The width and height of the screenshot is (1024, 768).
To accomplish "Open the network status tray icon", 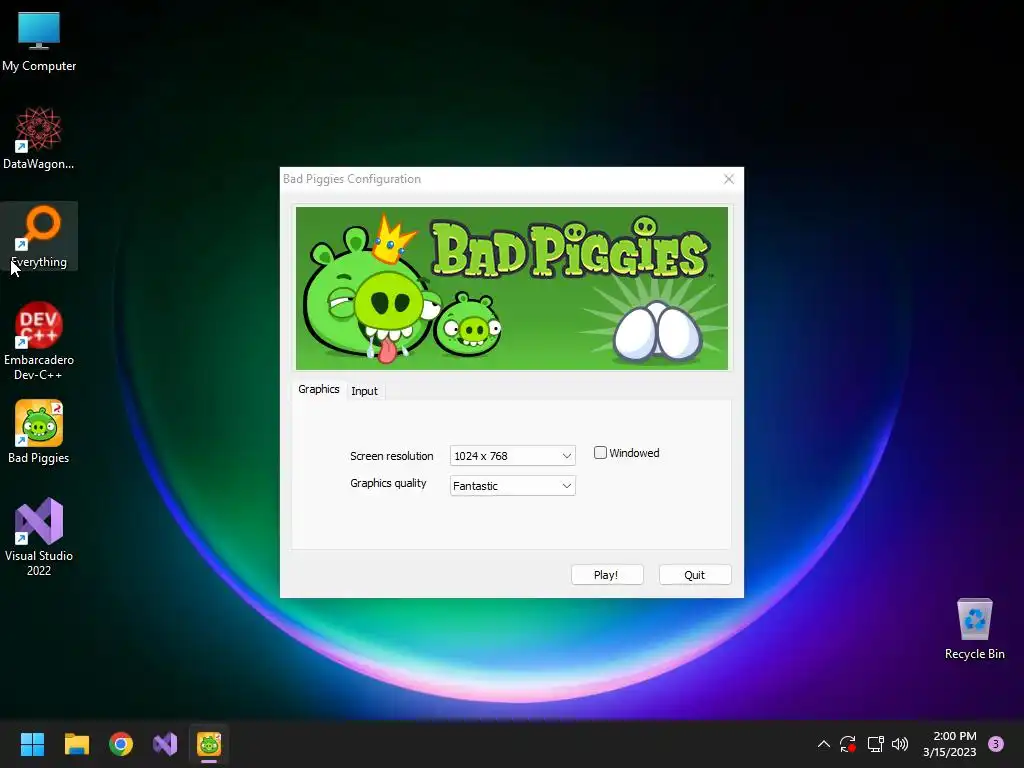I will (x=875, y=744).
